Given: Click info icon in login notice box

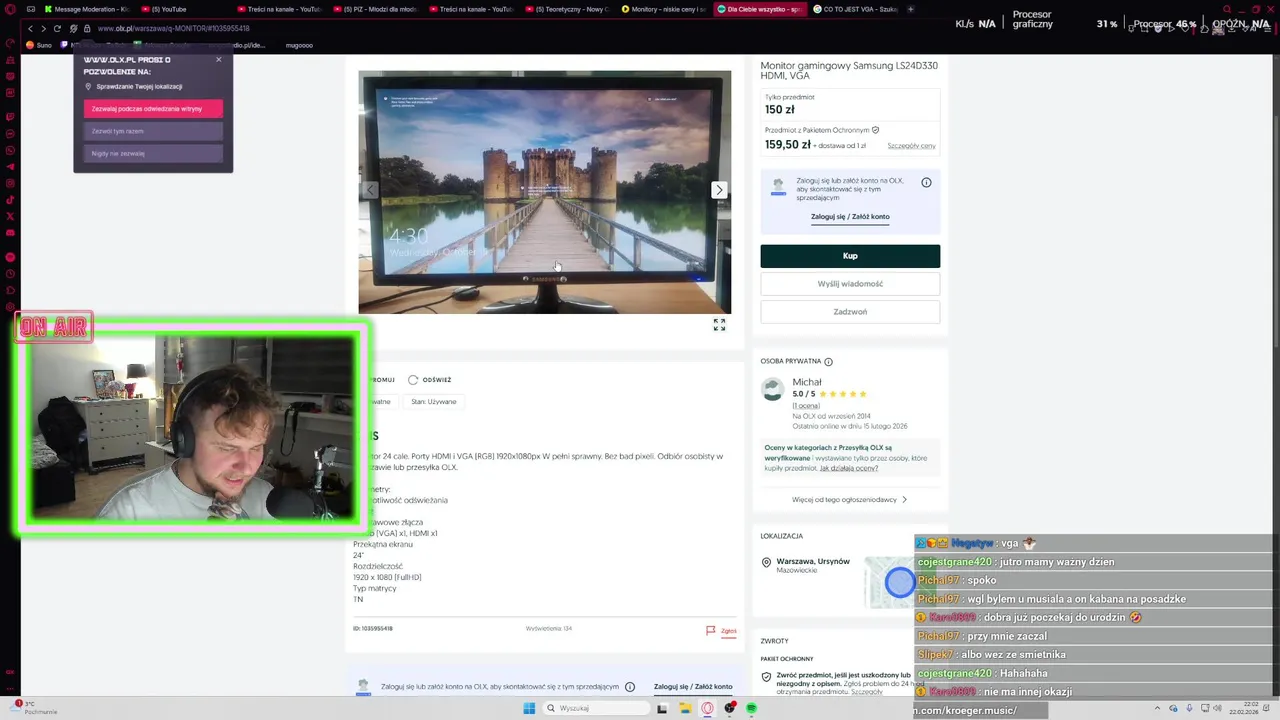Looking at the screenshot, I should [x=926, y=182].
